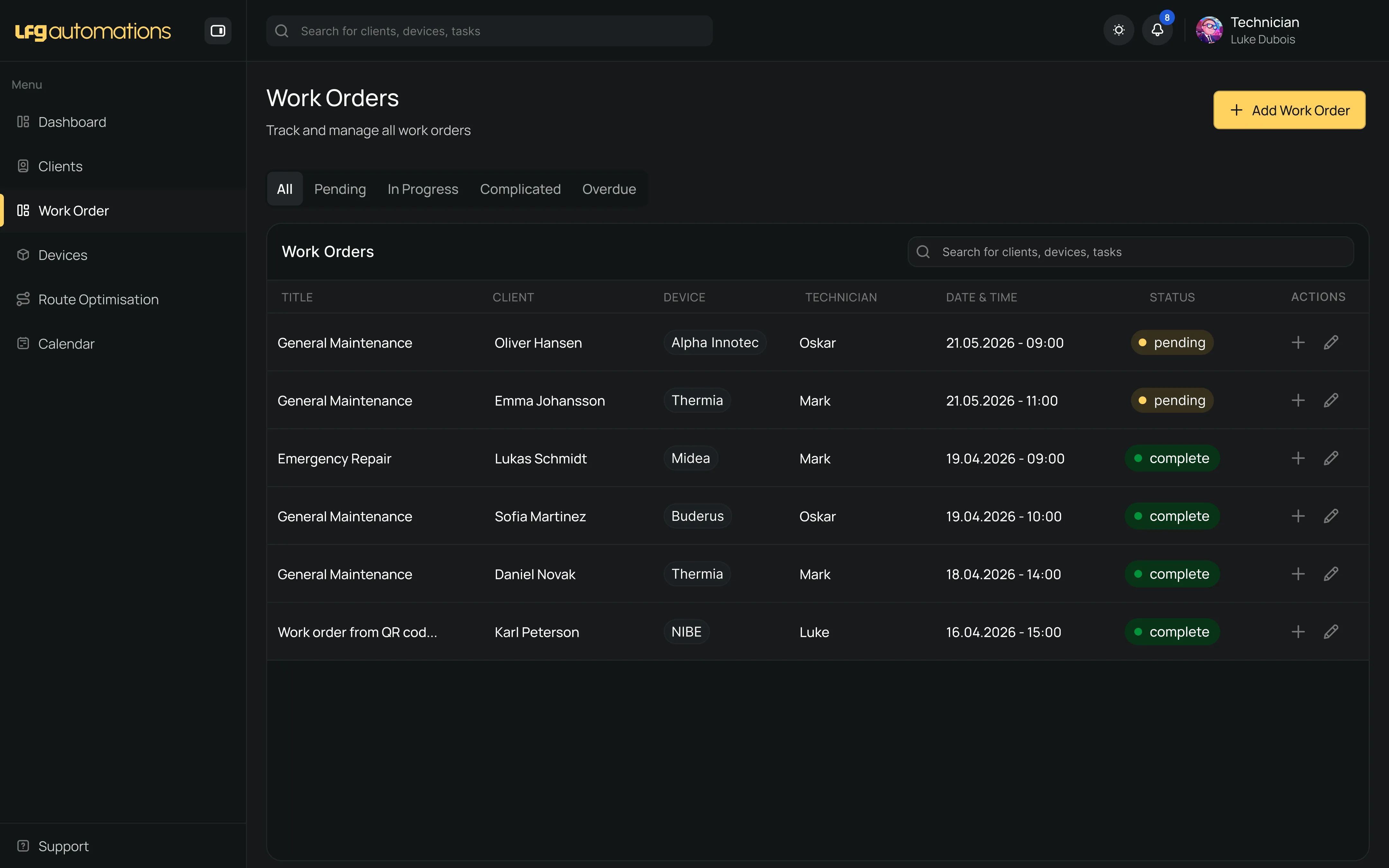Edit Oliver Hansen work order pencil icon

pos(1331,343)
